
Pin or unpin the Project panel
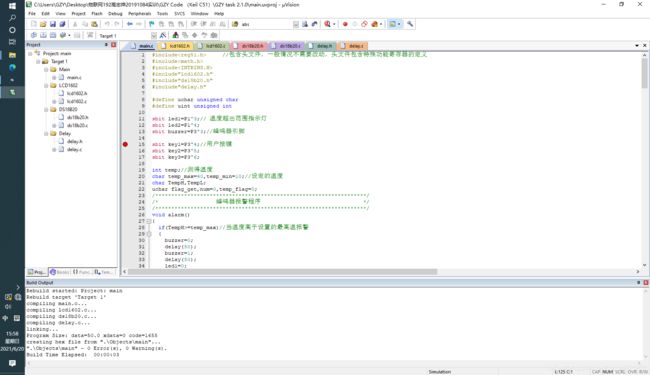point(107,44)
